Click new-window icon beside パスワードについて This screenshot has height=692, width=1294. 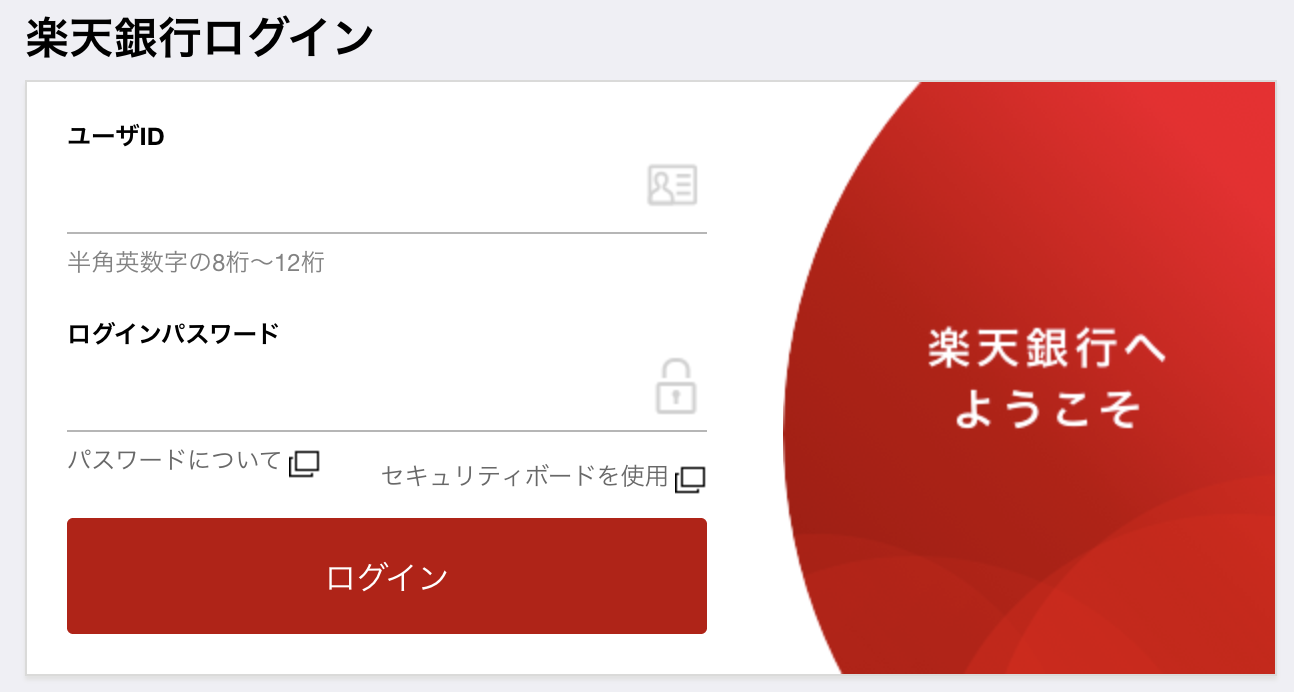coord(304,463)
